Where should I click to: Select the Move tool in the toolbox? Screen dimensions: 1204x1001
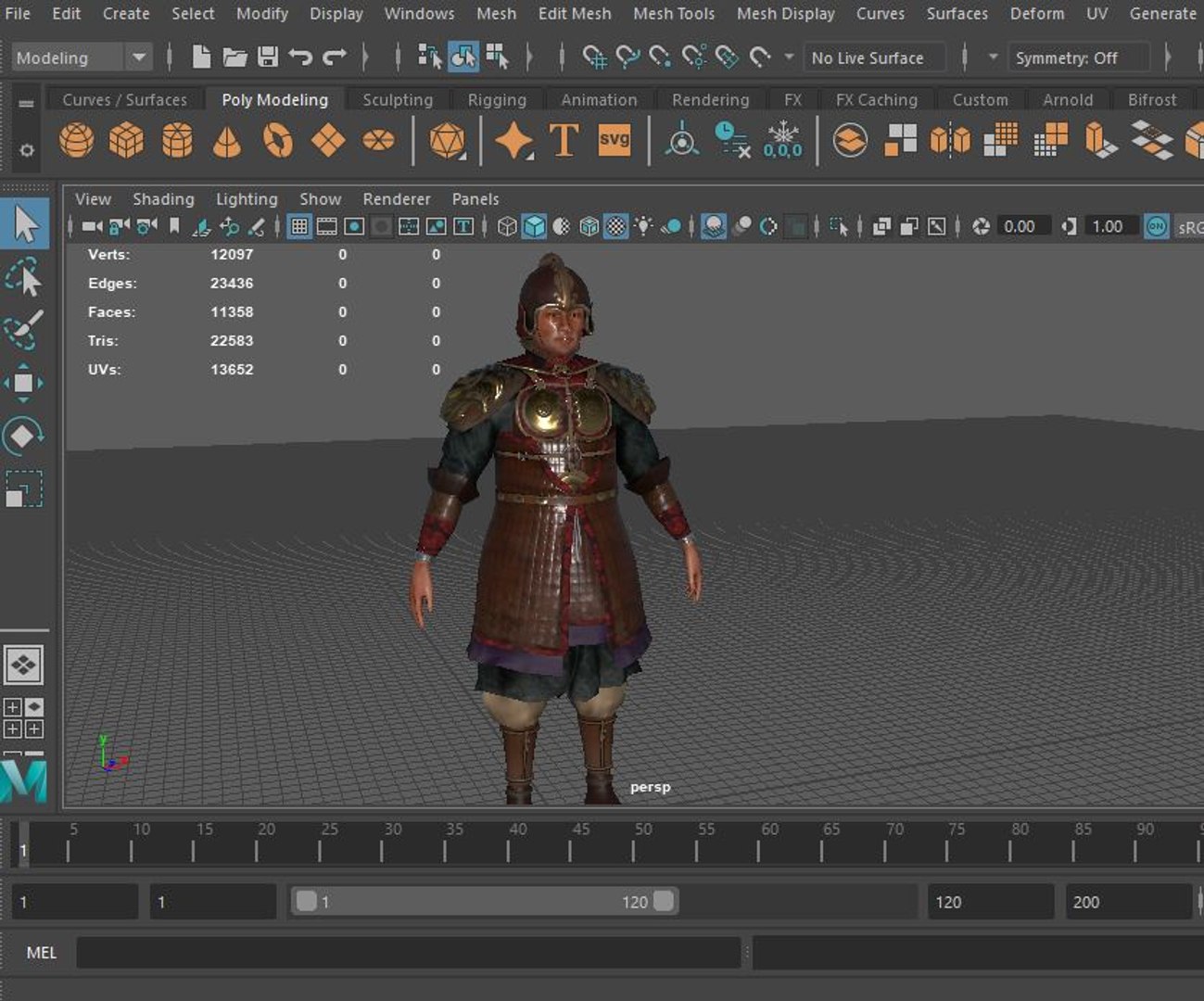pos(24,383)
